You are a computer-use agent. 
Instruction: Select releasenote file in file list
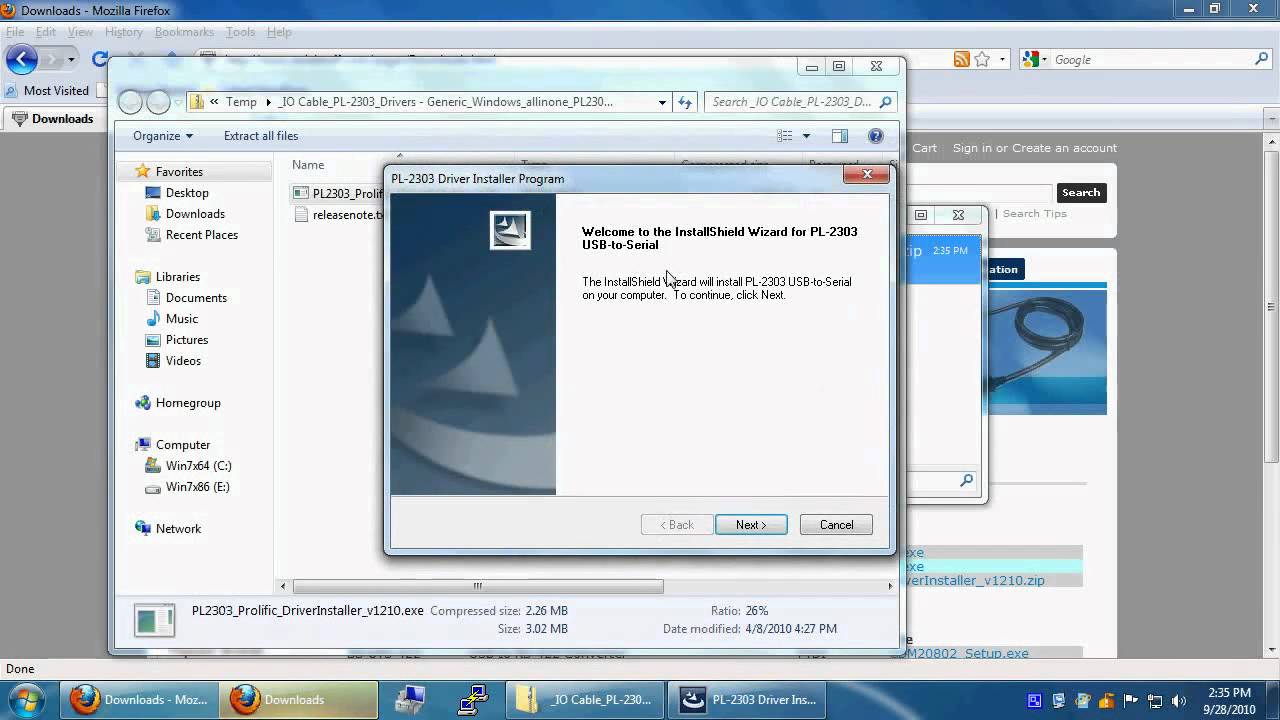[340, 215]
